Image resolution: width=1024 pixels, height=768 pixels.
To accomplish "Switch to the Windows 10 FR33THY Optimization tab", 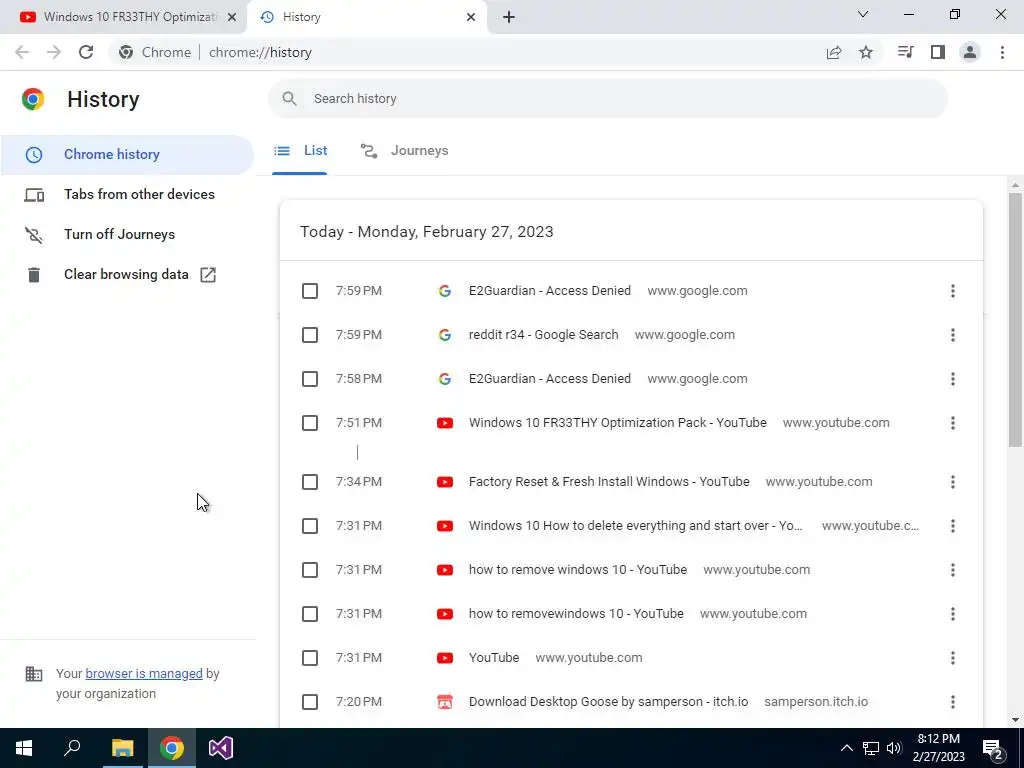I will 124,17.
